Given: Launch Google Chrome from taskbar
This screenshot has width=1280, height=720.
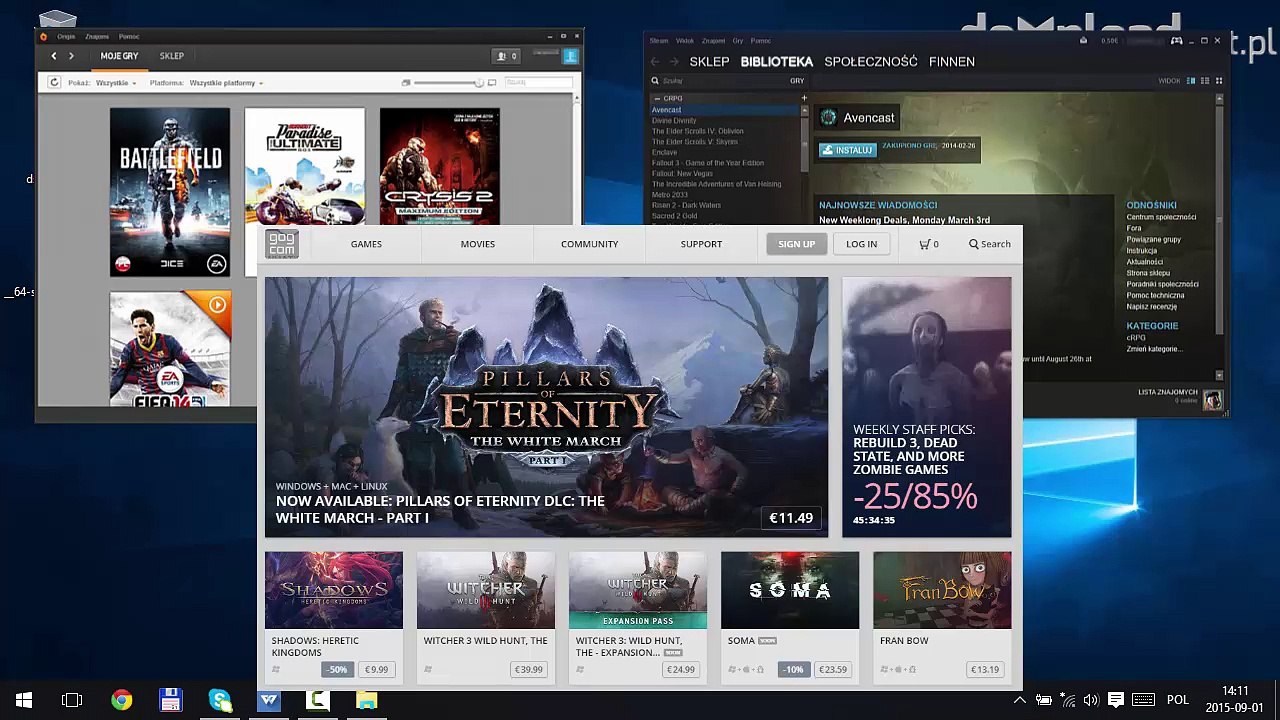Looking at the screenshot, I should coord(121,700).
